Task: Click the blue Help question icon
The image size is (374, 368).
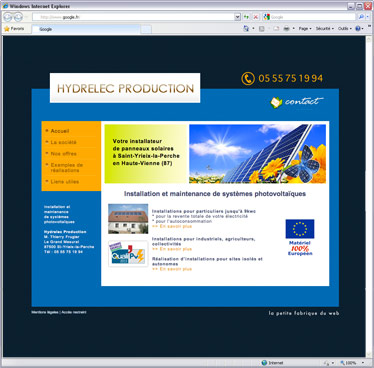Action: pyautogui.click(x=358, y=29)
